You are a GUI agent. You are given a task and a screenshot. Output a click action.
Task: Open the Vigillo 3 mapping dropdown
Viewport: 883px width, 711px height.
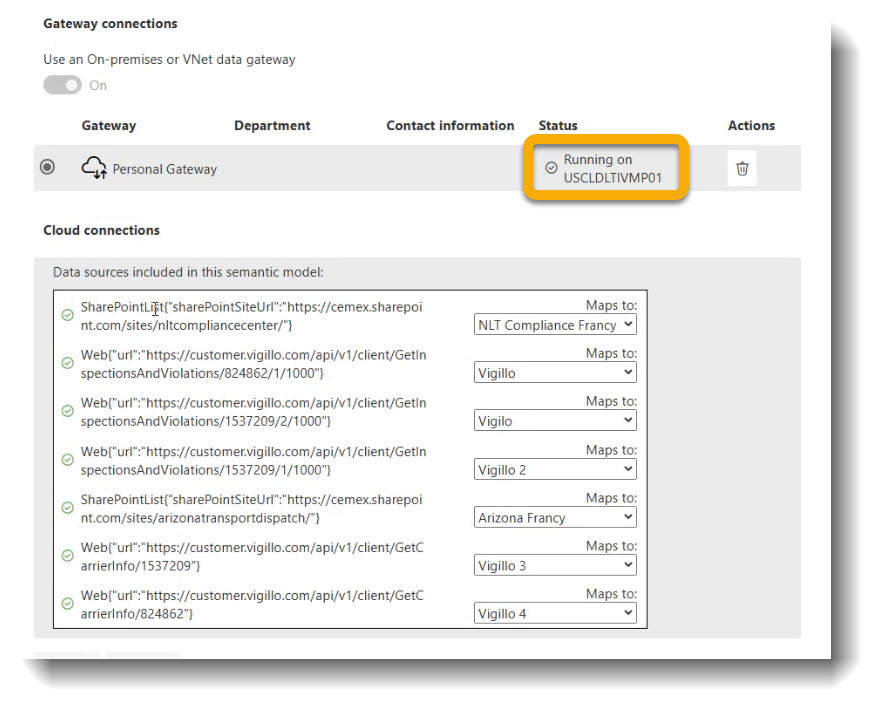point(555,565)
